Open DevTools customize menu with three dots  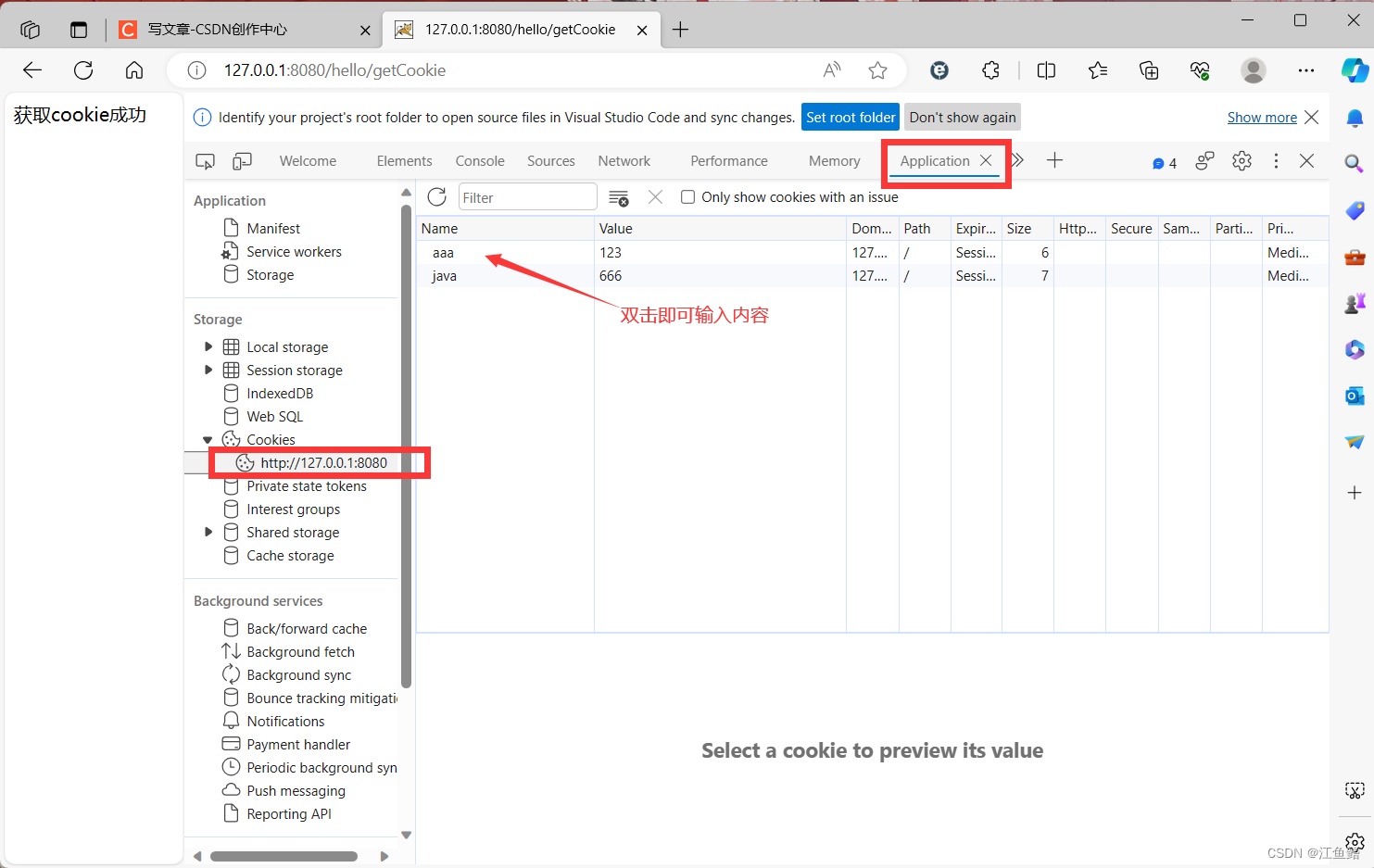(1276, 161)
